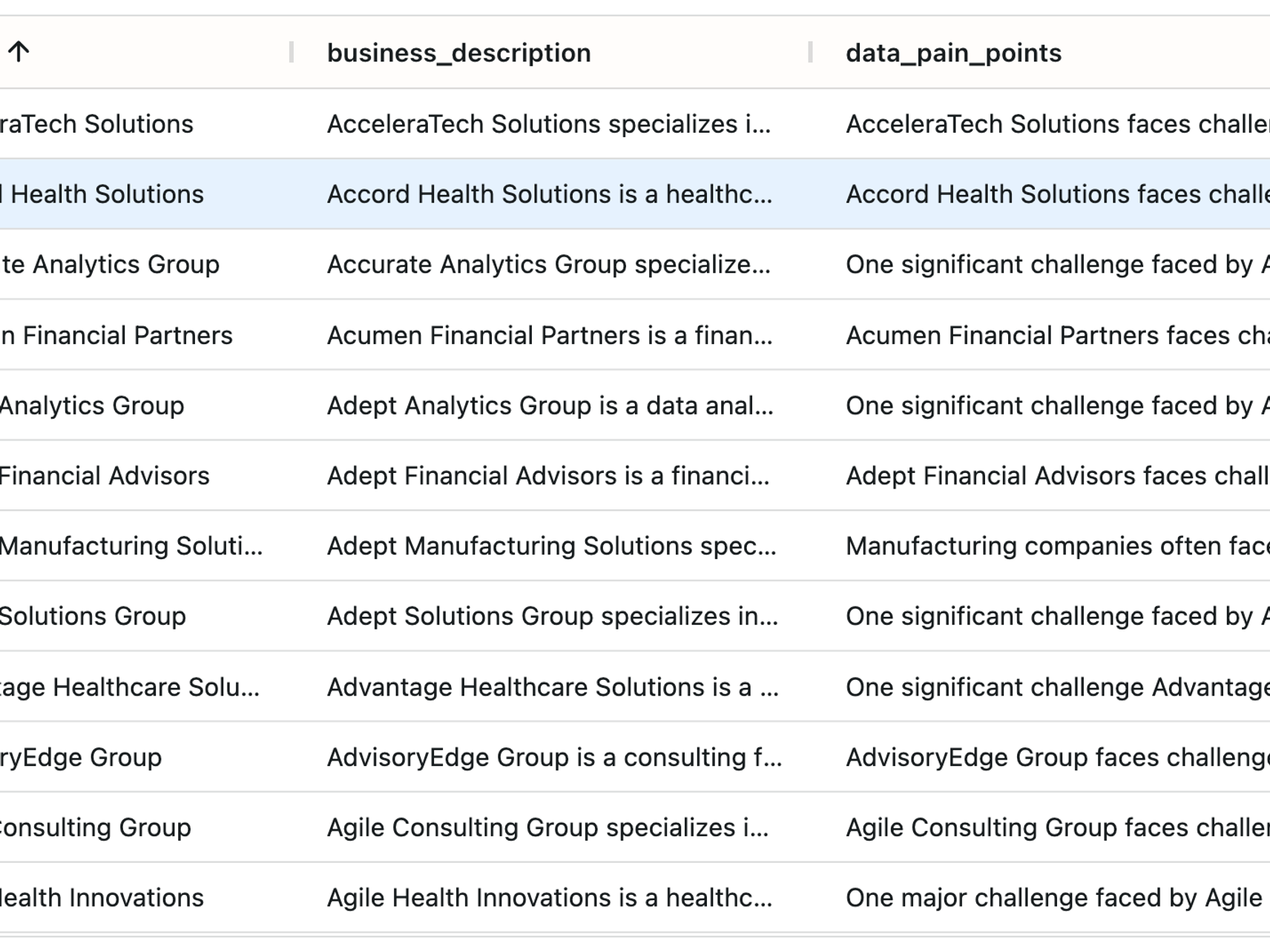Viewport: 1270px width, 952px height.
Task: Click the column resize handle before data_pain_points
Action: click(810, 52)
